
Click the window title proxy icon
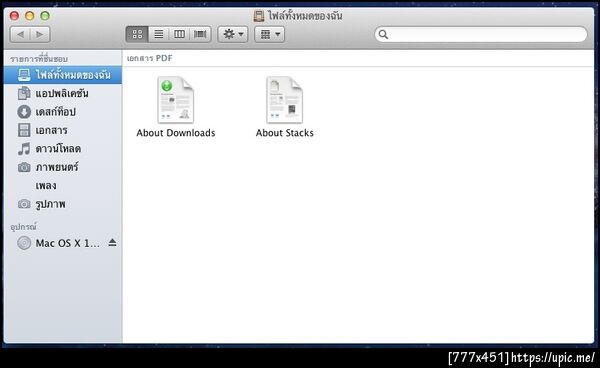click(x=259, y=16)
